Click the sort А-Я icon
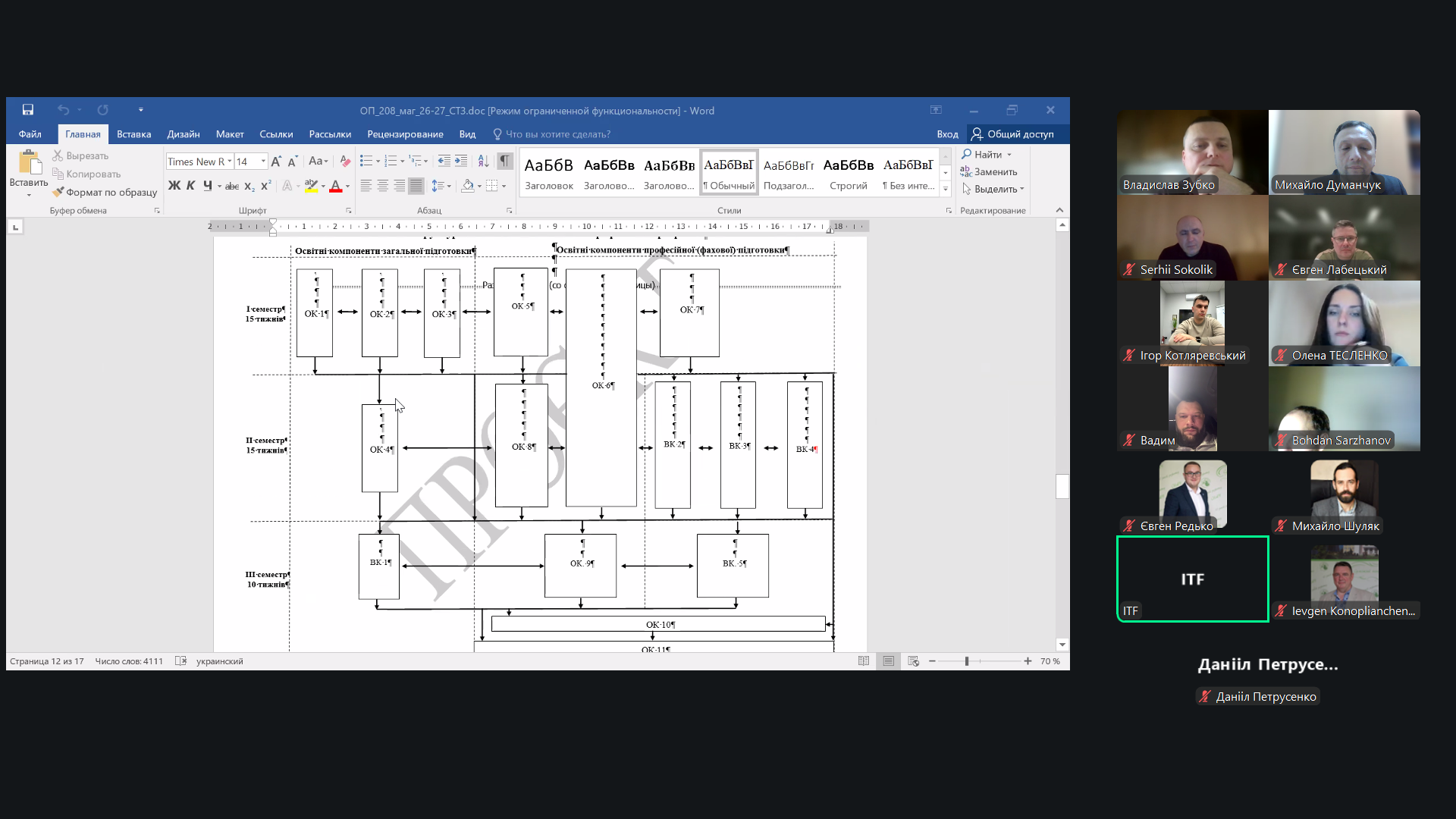The image size is (1456, 819). [483, 161]
